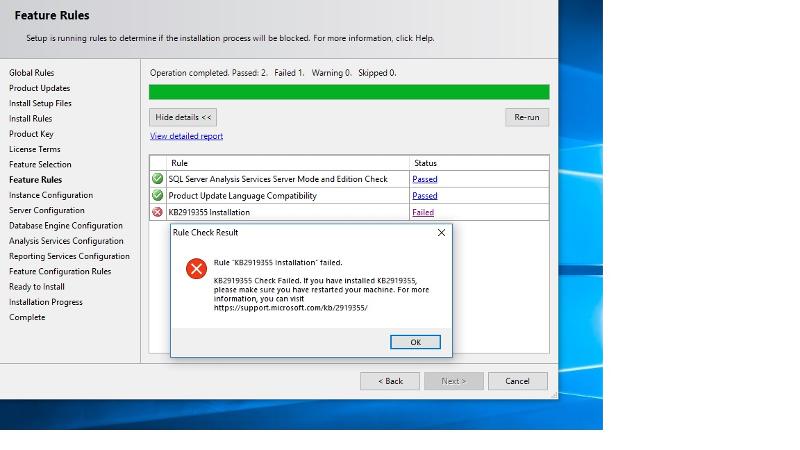Click SQL Server Analysis Services rule name
This screenshot has height=450, width=800.
tap(278, 179)
